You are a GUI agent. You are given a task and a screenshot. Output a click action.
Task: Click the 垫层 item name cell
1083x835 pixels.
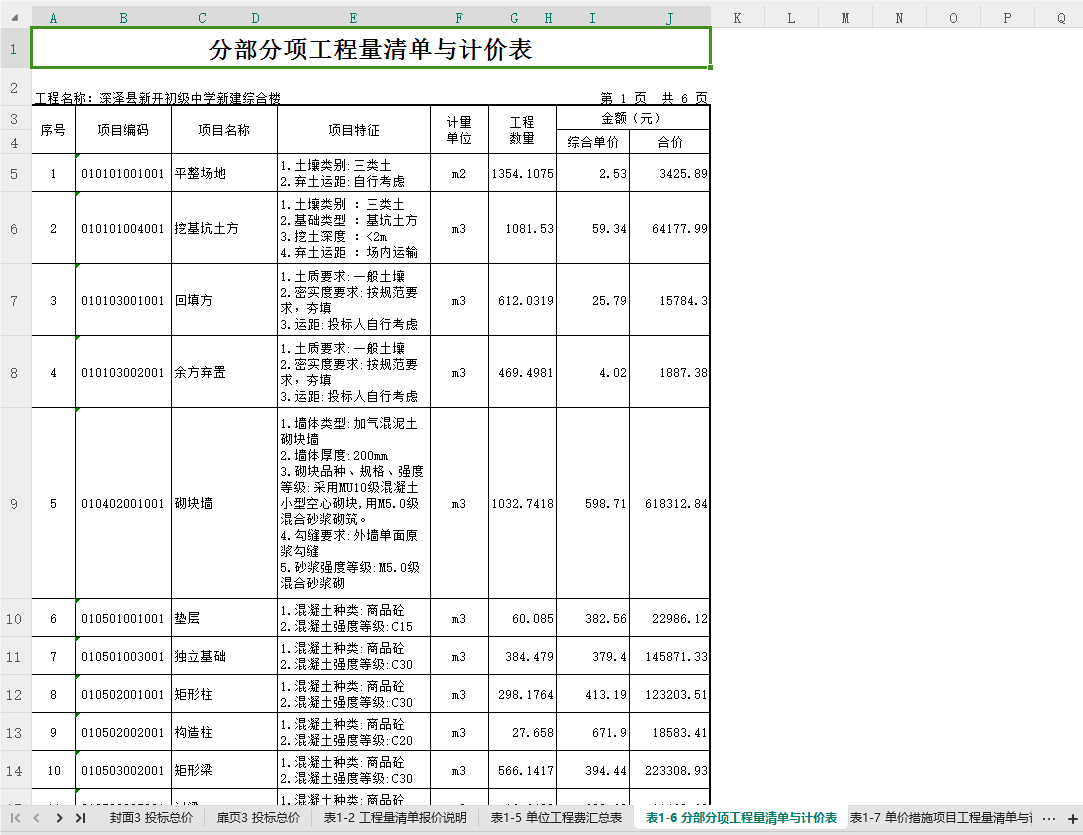(224, 618)
